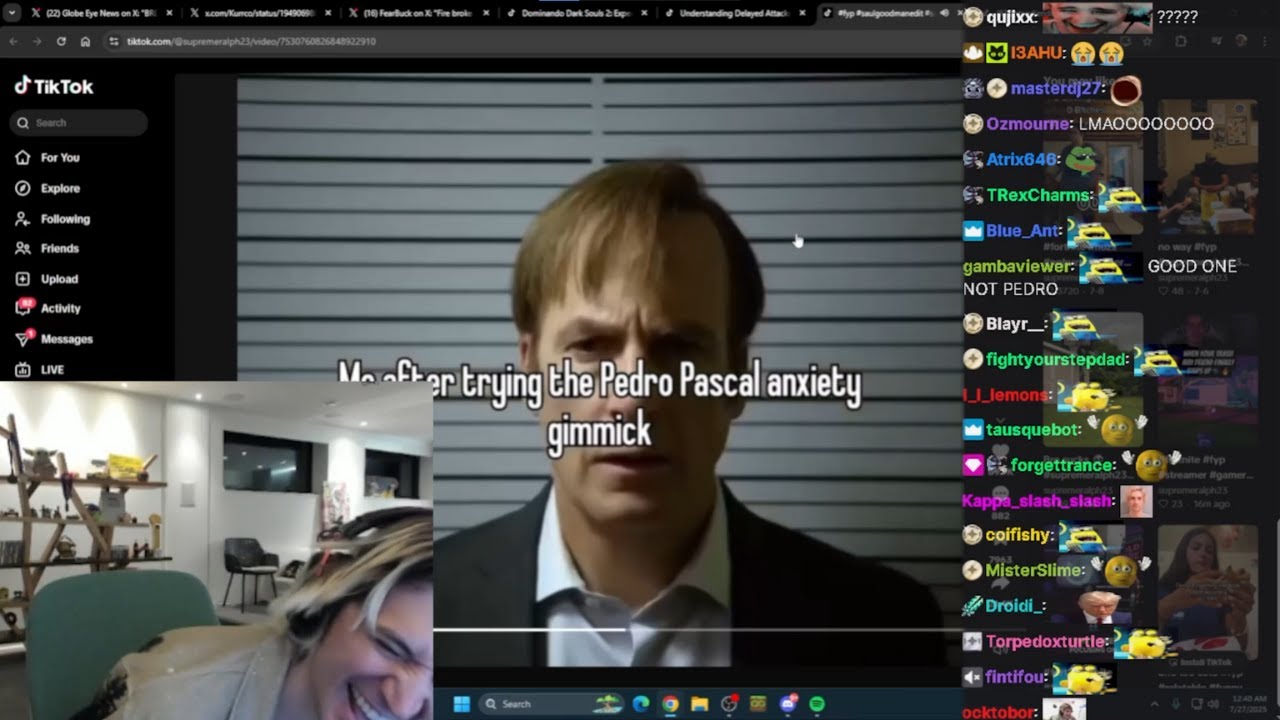Click the 'LMAOOOOOOOO' chat message

(x=1146, y=124)
